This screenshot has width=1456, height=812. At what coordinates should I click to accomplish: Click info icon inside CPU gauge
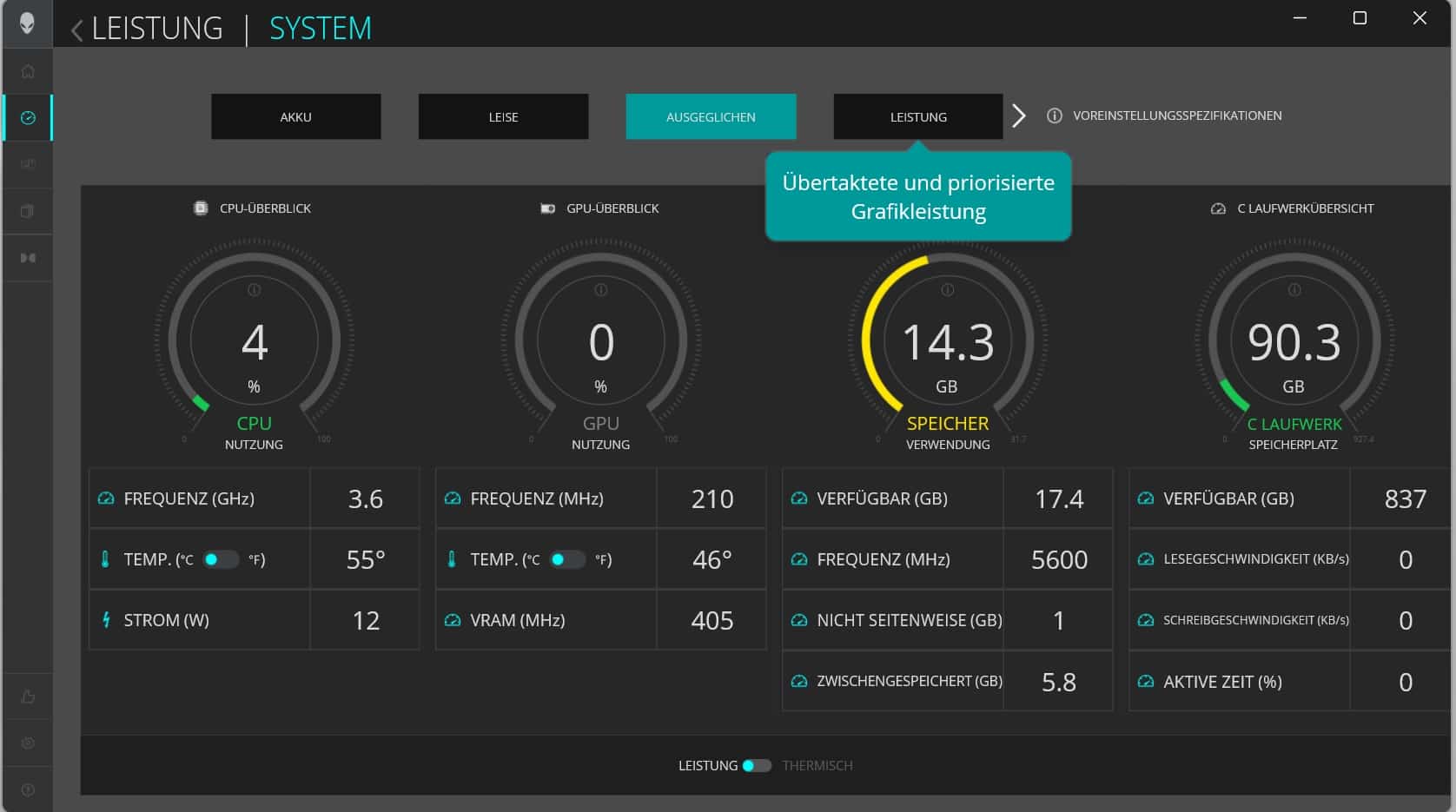254,289
